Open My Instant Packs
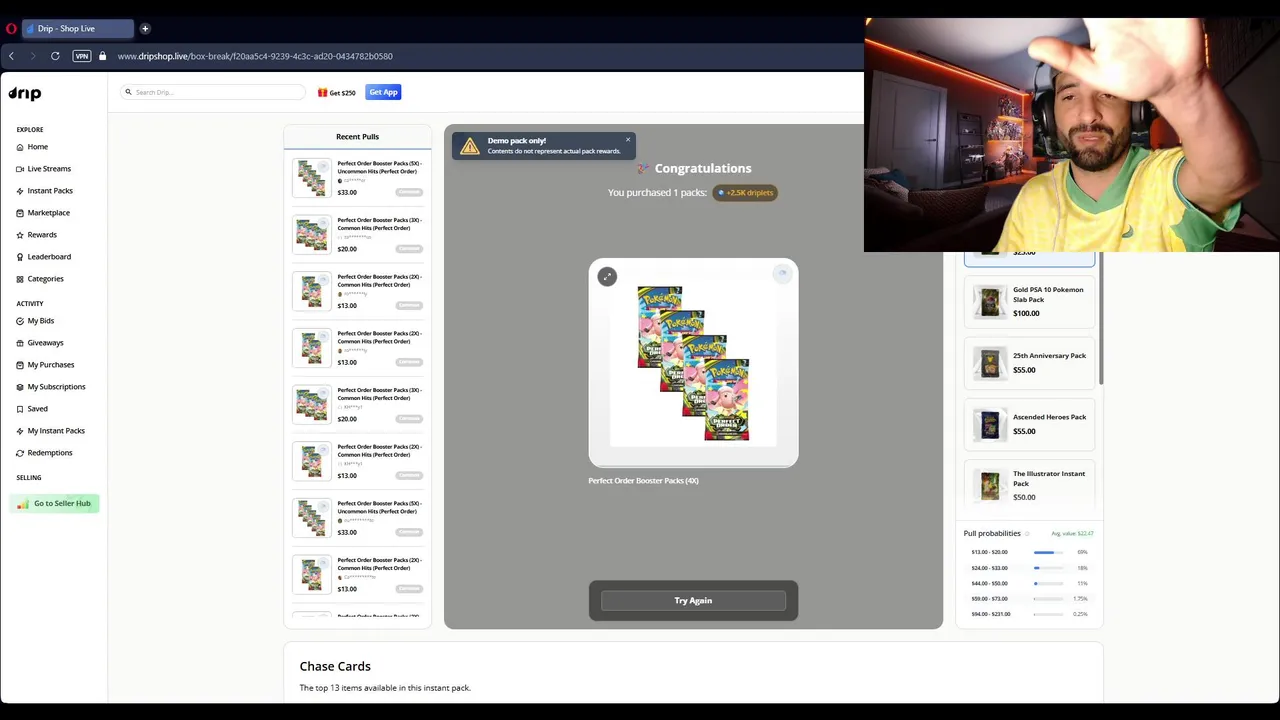Viewport: 1280px width, 720px height. [50, 431]
